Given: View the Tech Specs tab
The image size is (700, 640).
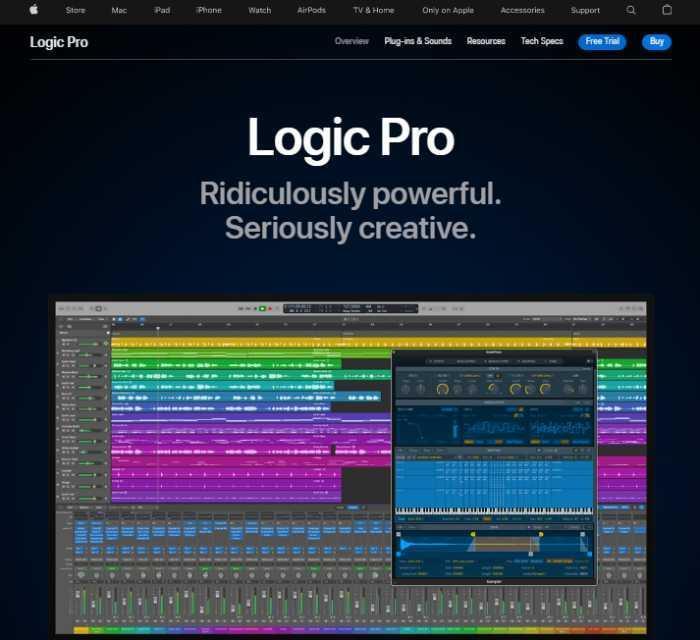Looking at the screenshot, I should coord(542,41).
